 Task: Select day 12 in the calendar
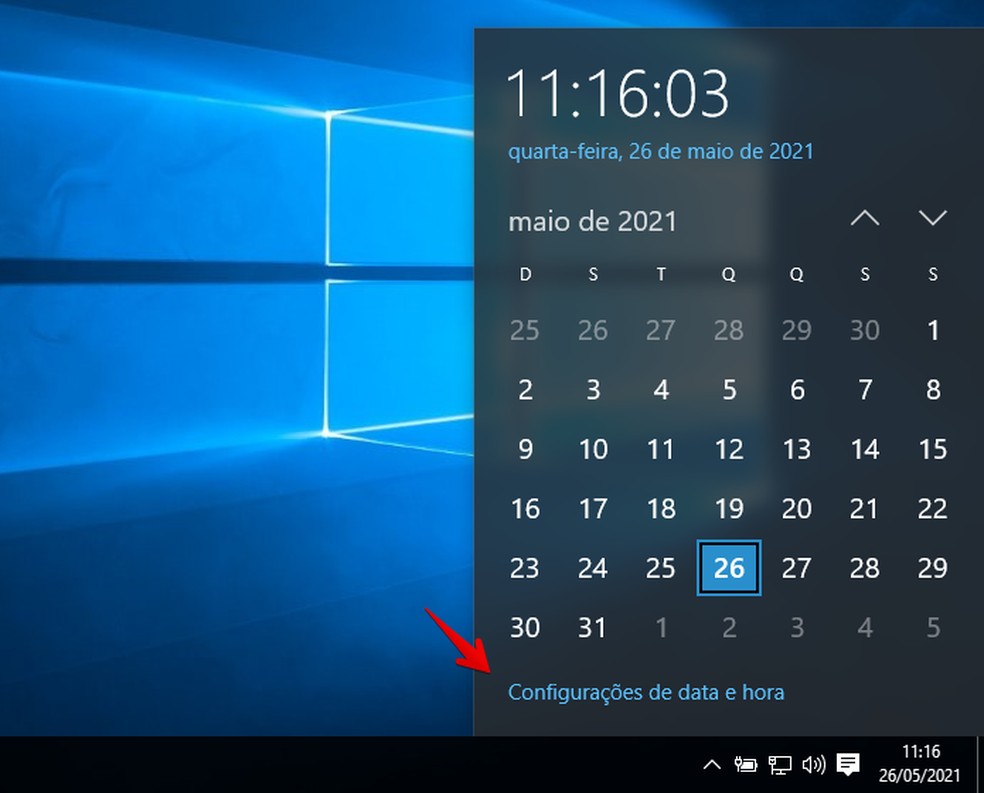click(x=729, y=449)
